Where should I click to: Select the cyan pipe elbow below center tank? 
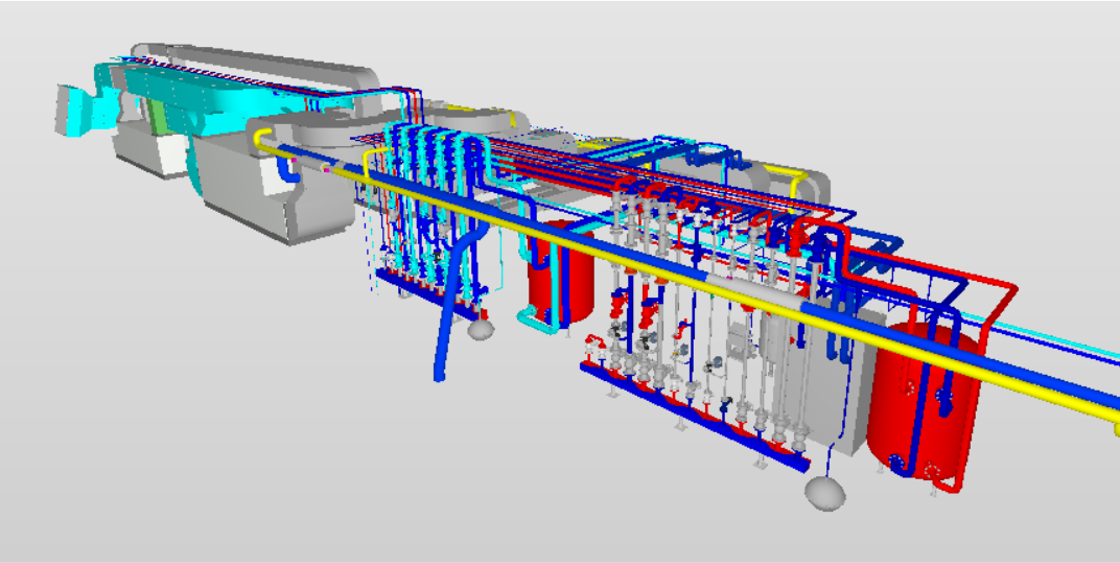coord(527,320)
